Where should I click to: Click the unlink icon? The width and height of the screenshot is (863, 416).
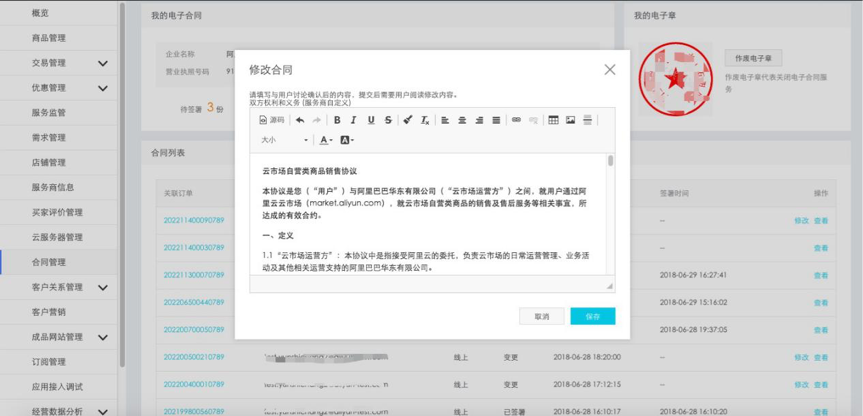pyautogui.click(x=533, y=120)
